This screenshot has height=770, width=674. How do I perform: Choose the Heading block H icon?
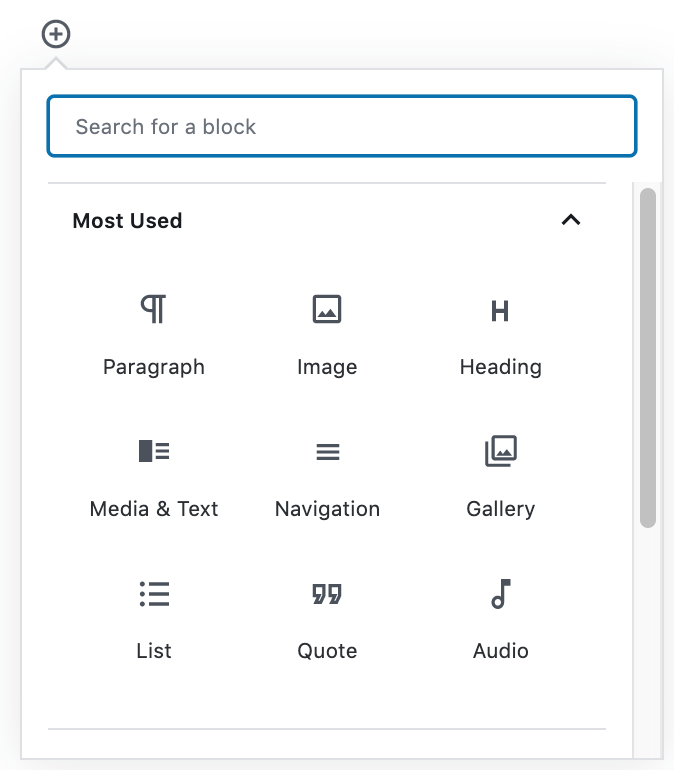point(500,311)
